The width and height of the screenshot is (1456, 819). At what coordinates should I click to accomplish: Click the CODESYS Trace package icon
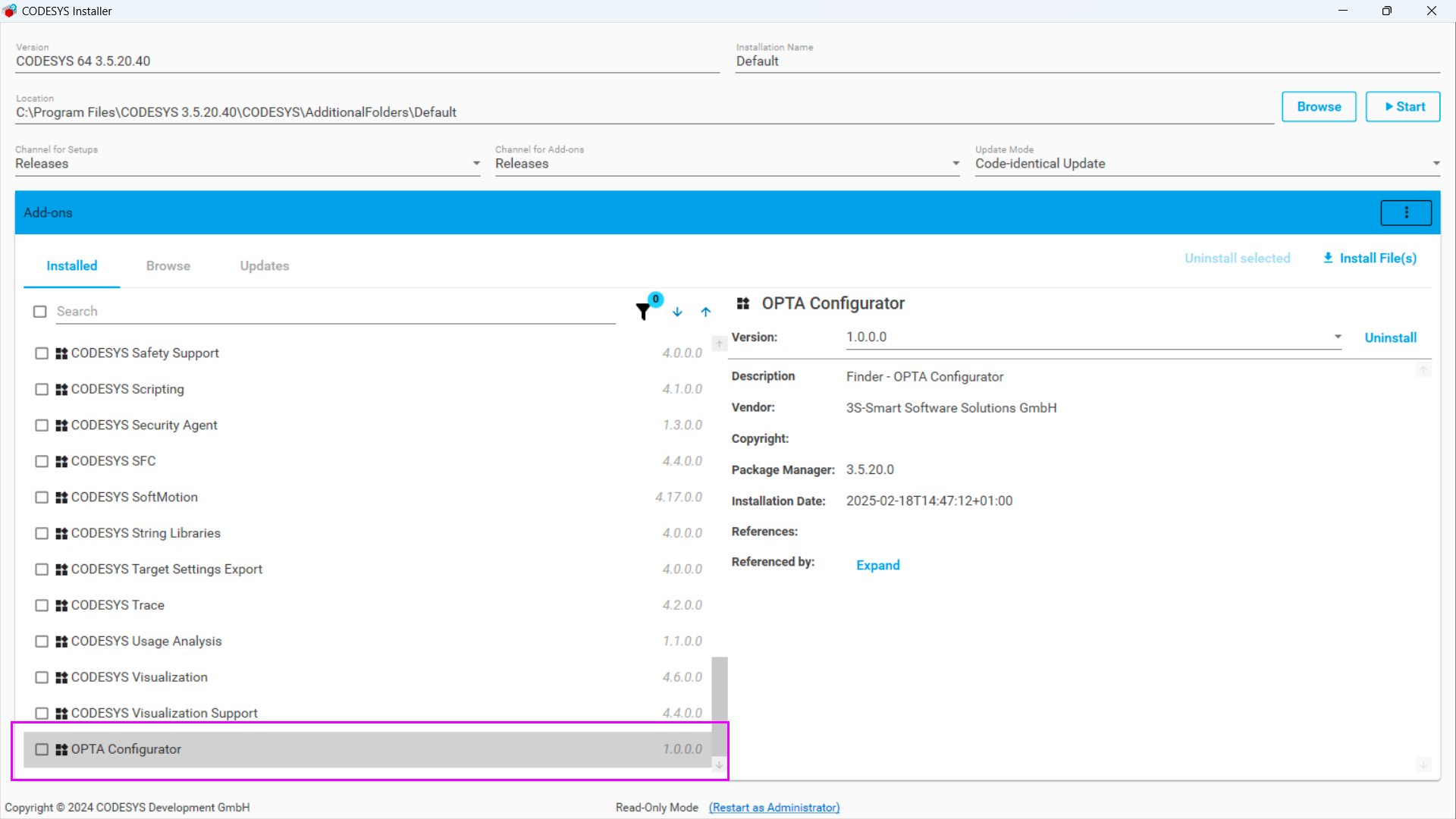point(61,605)
